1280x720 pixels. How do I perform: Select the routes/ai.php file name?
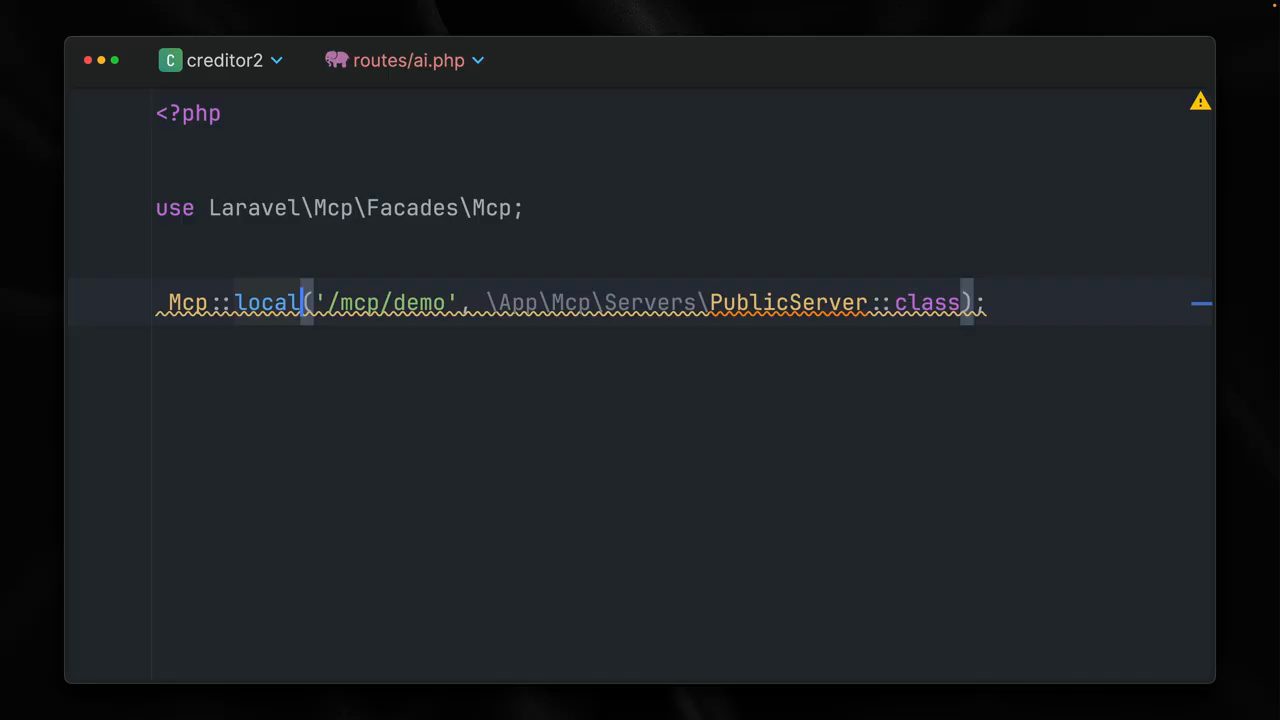[x=409, y=60]
